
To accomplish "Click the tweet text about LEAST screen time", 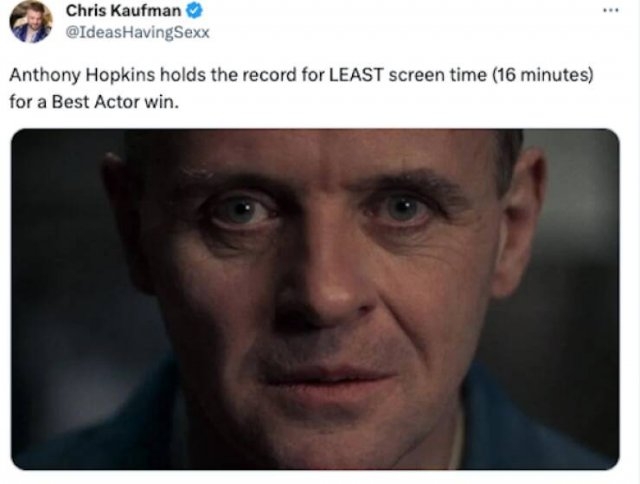I will (300, 77).
